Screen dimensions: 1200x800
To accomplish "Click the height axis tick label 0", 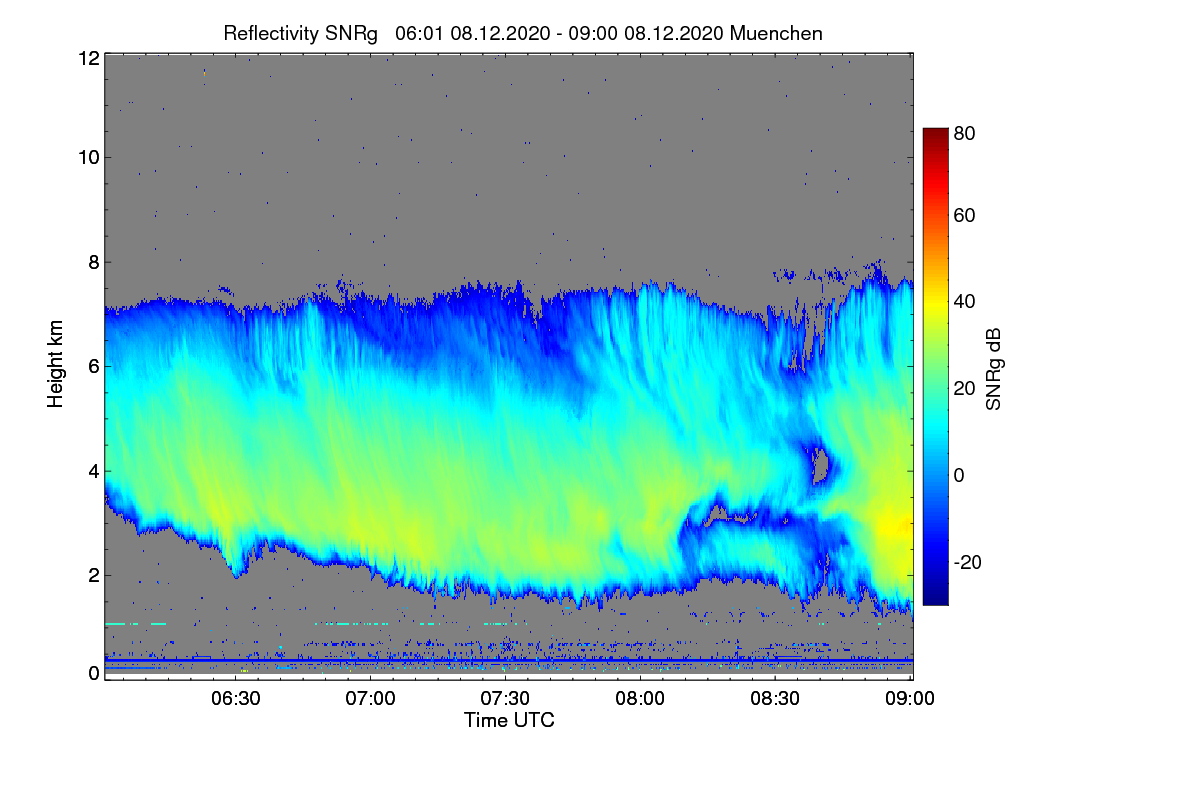I will tap(94, 674).
